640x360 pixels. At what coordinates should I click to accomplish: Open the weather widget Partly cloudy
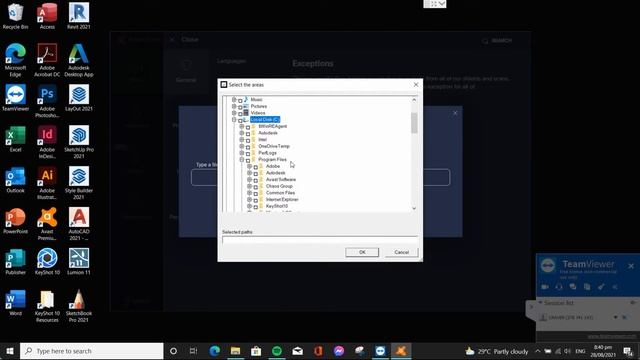(x=497, y=351)
